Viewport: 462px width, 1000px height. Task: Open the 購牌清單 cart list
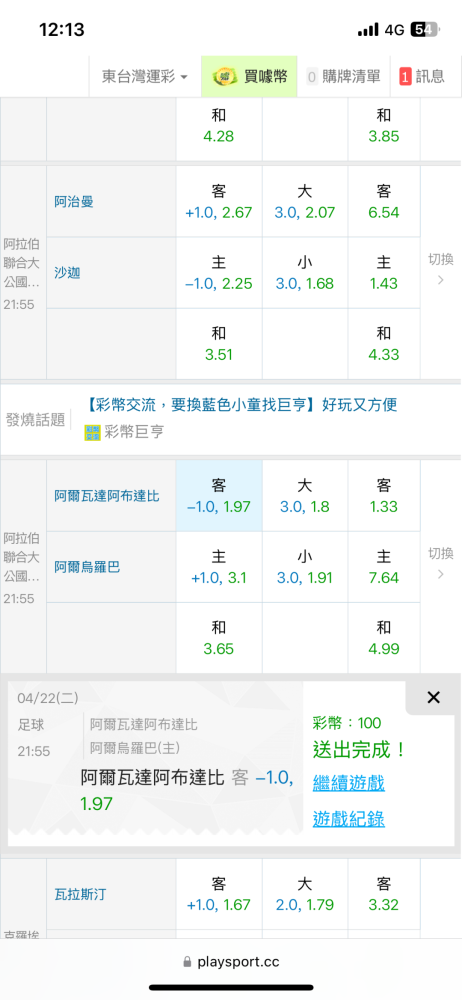[343, 77]
